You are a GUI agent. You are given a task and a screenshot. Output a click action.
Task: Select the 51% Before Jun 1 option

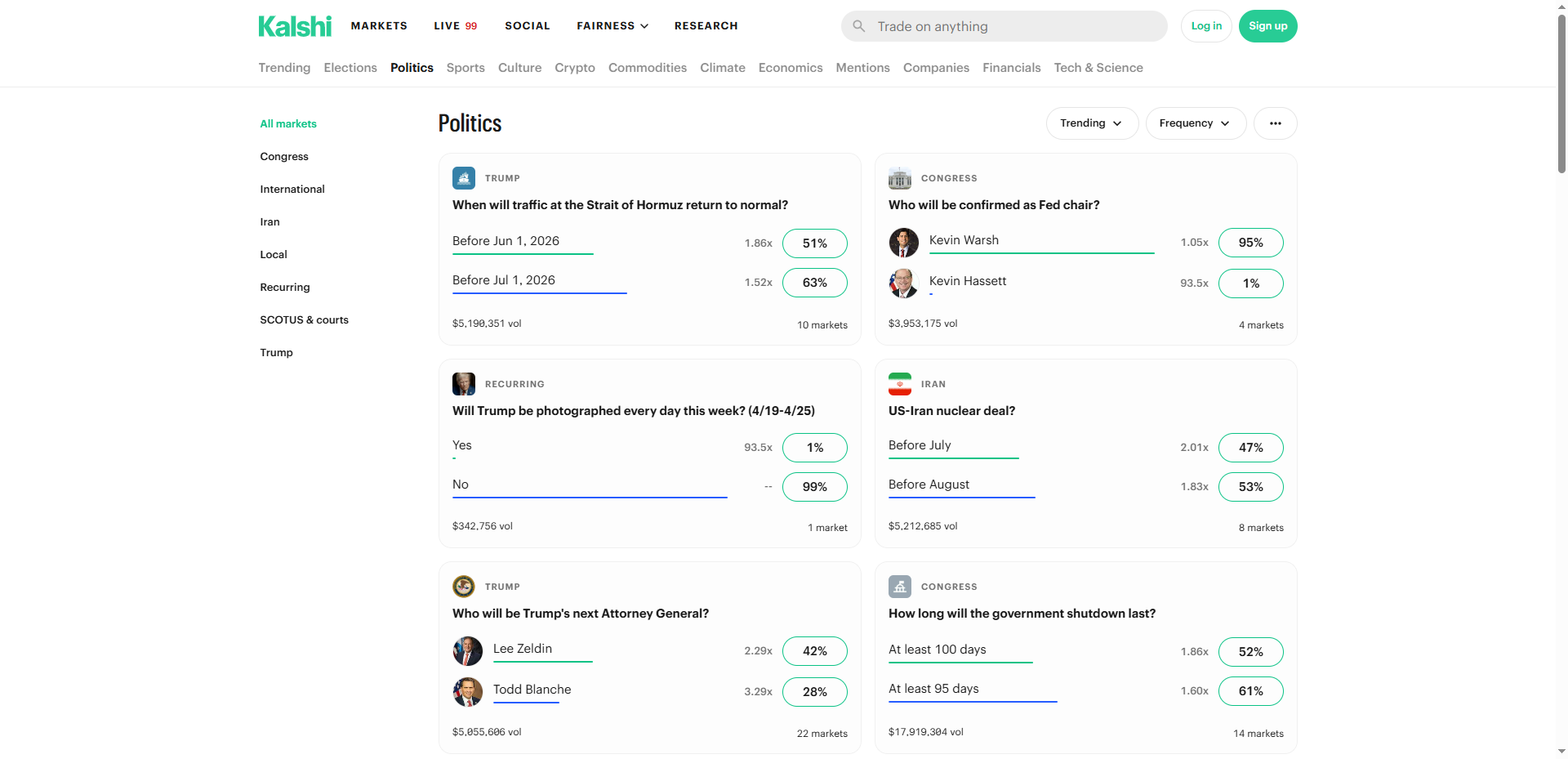coord(814,243)
